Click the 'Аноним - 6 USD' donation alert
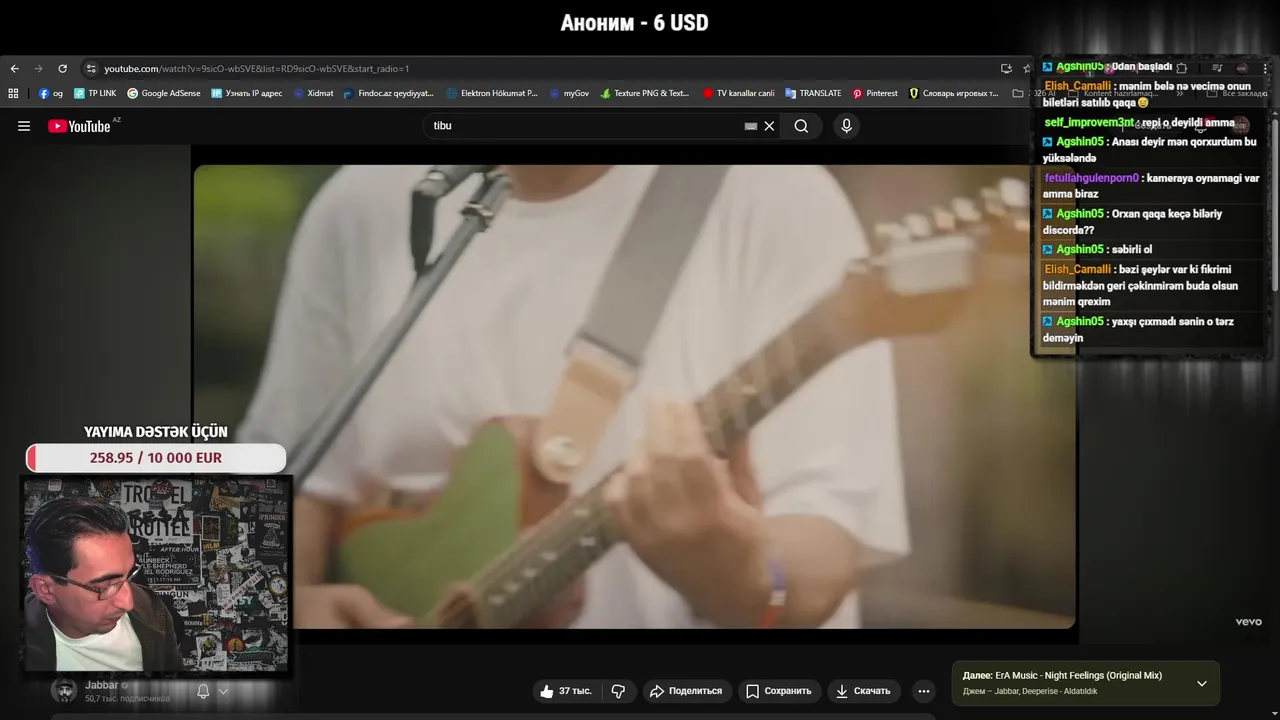Screen dimensions: 1280x720 click(x=634, y=22)
